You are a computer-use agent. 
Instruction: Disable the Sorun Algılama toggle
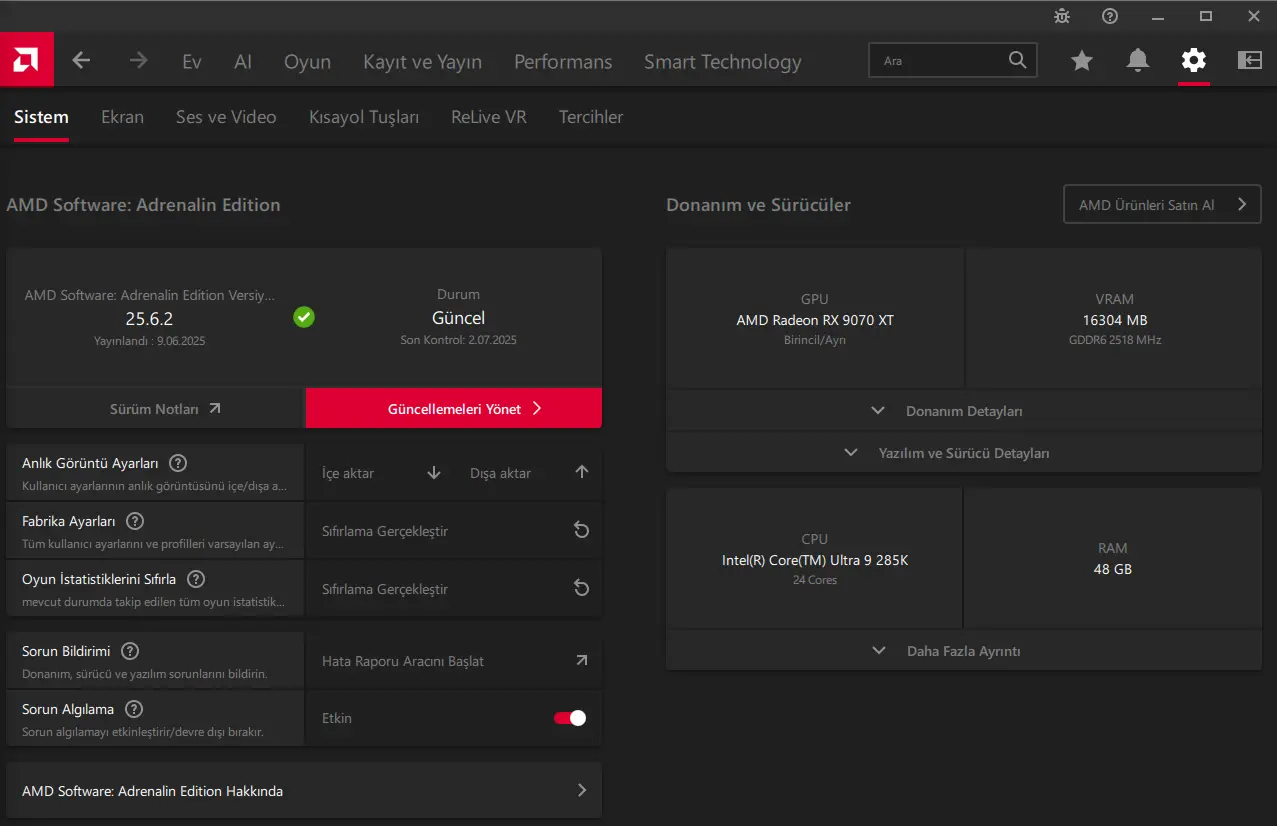(x=570, y=718)
